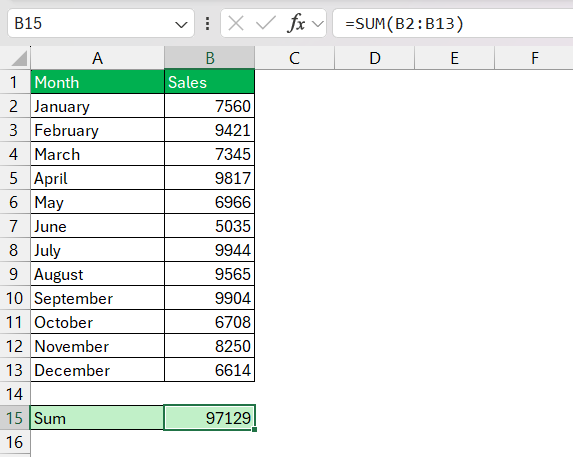Click the cell with value 7345
The image size is (573, 457).
(209, 154)
